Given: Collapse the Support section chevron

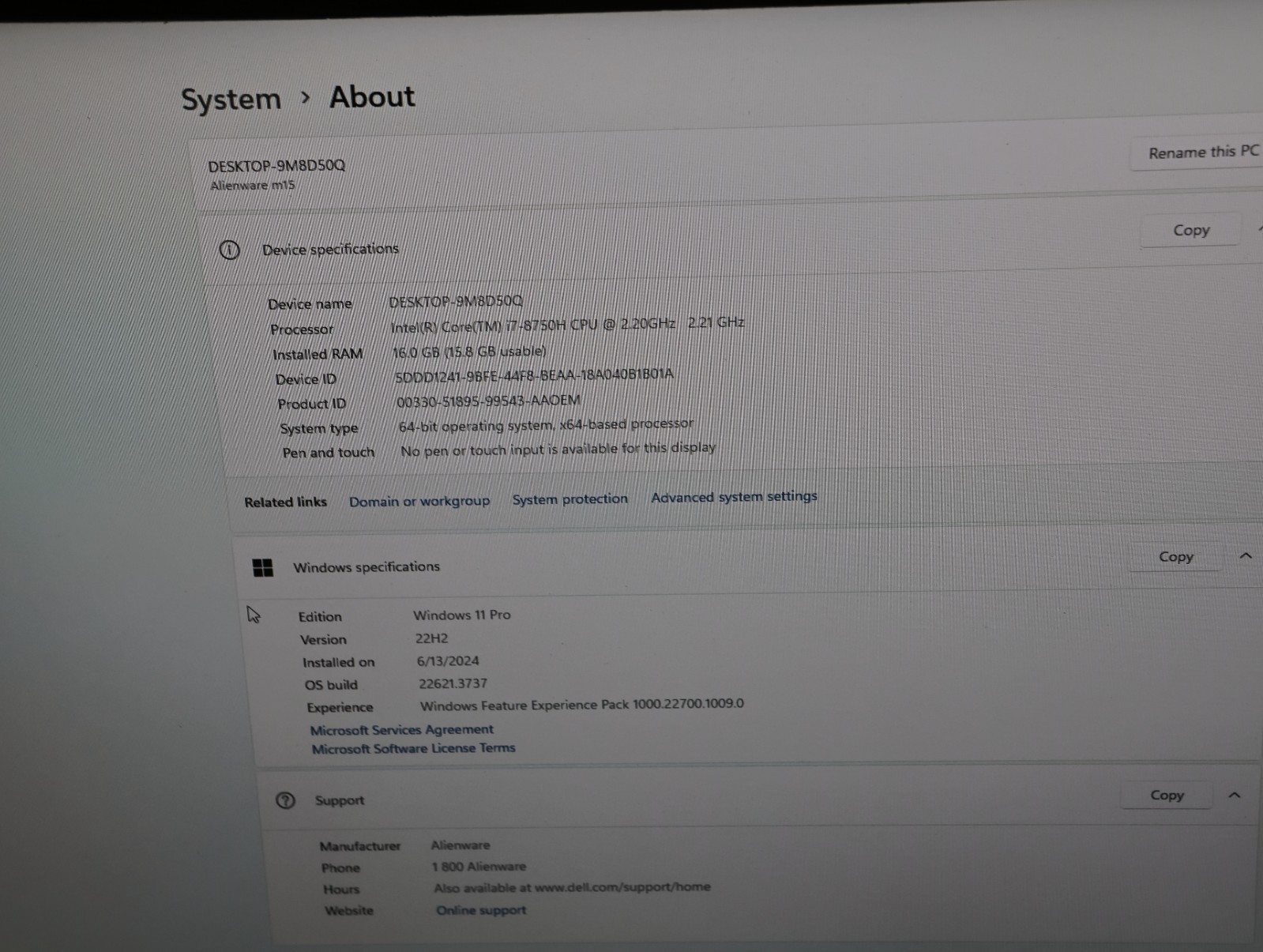Looking at the screenshot, I should click(x=1235, y=795).
